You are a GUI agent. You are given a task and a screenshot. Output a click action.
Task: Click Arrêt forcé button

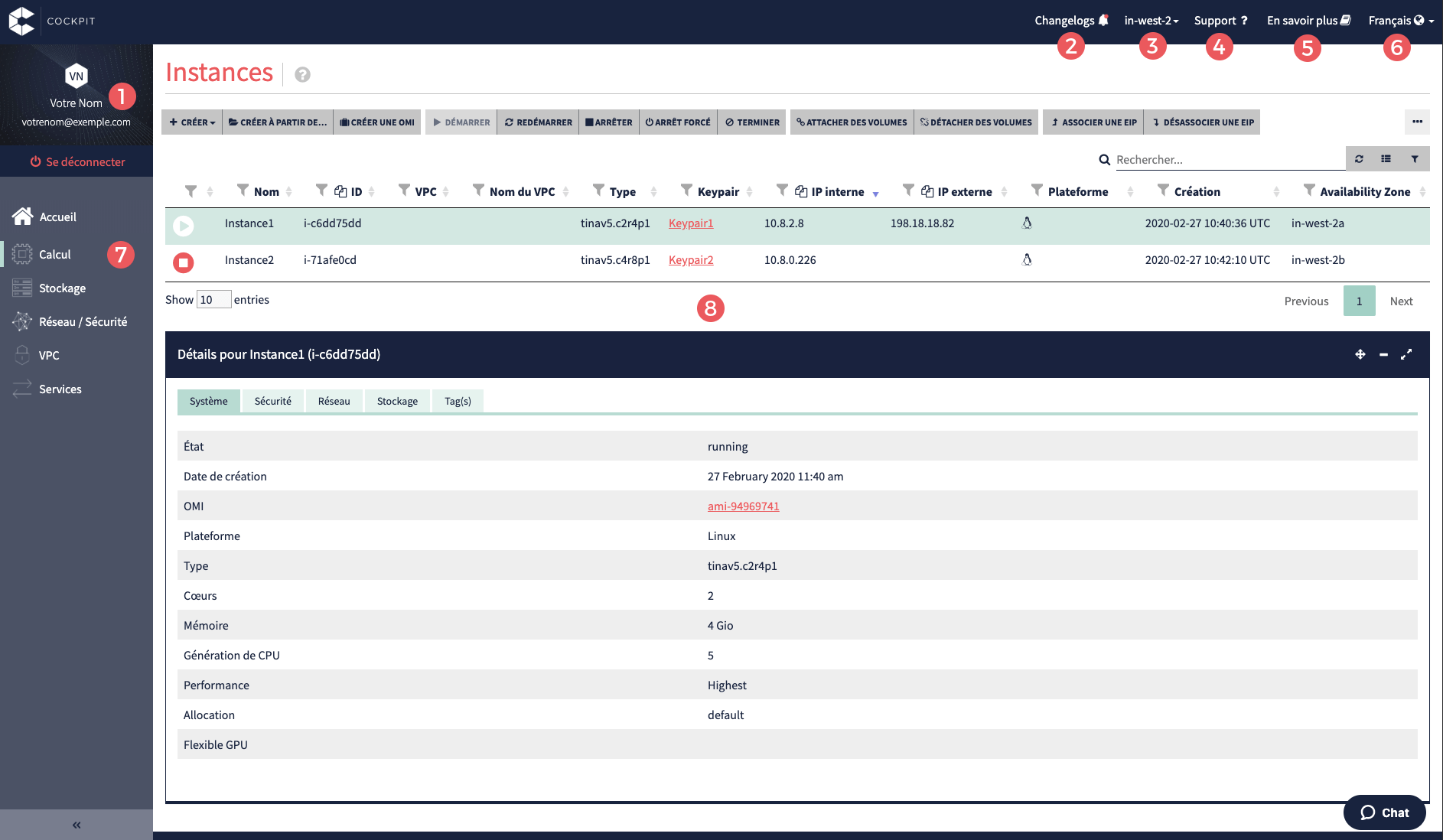click(678, 122)
